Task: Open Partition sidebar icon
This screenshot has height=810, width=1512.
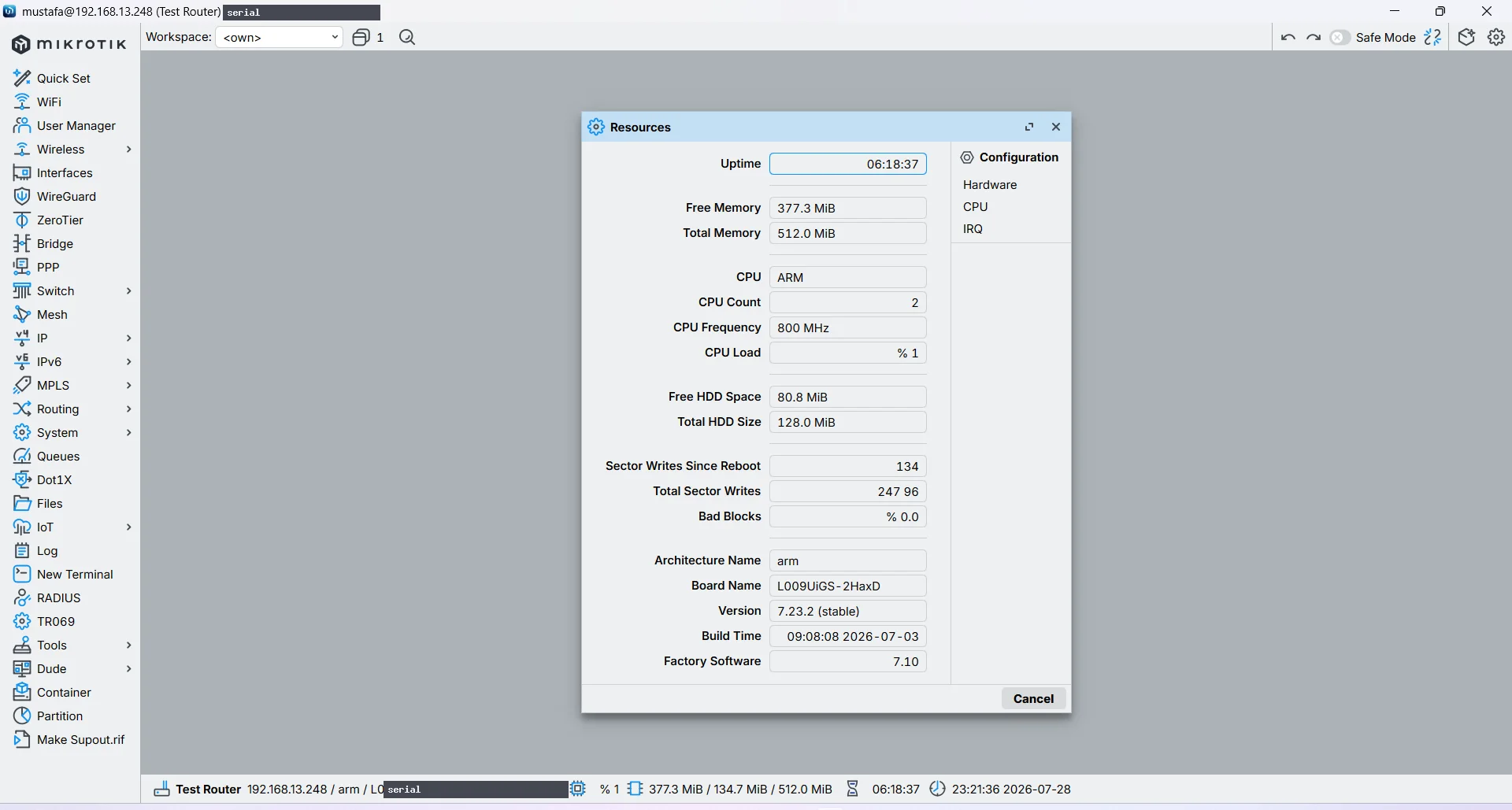Action: [22, 716]
